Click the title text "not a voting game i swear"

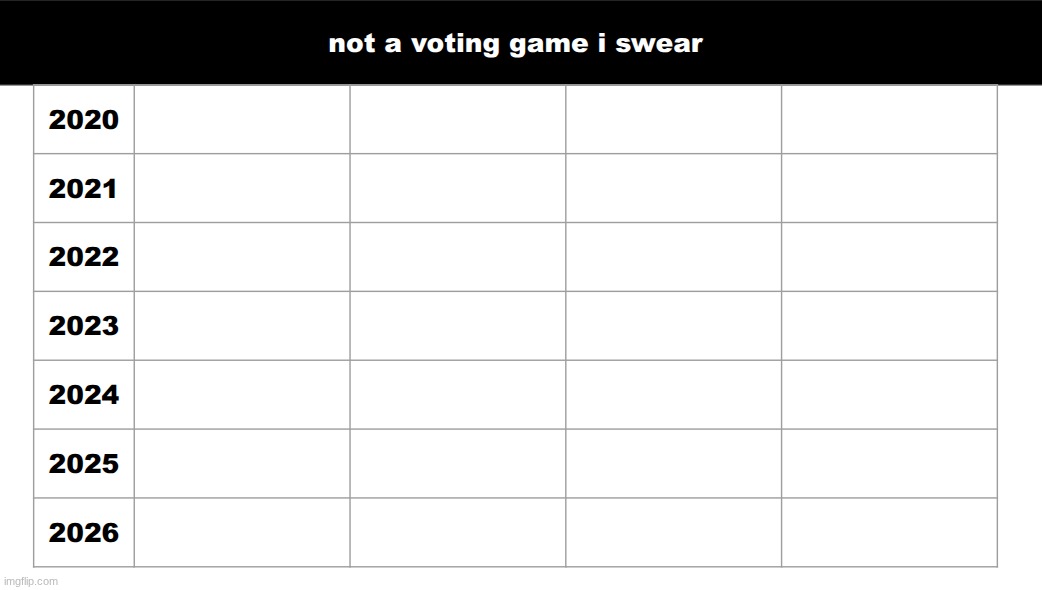pos(515,44)
